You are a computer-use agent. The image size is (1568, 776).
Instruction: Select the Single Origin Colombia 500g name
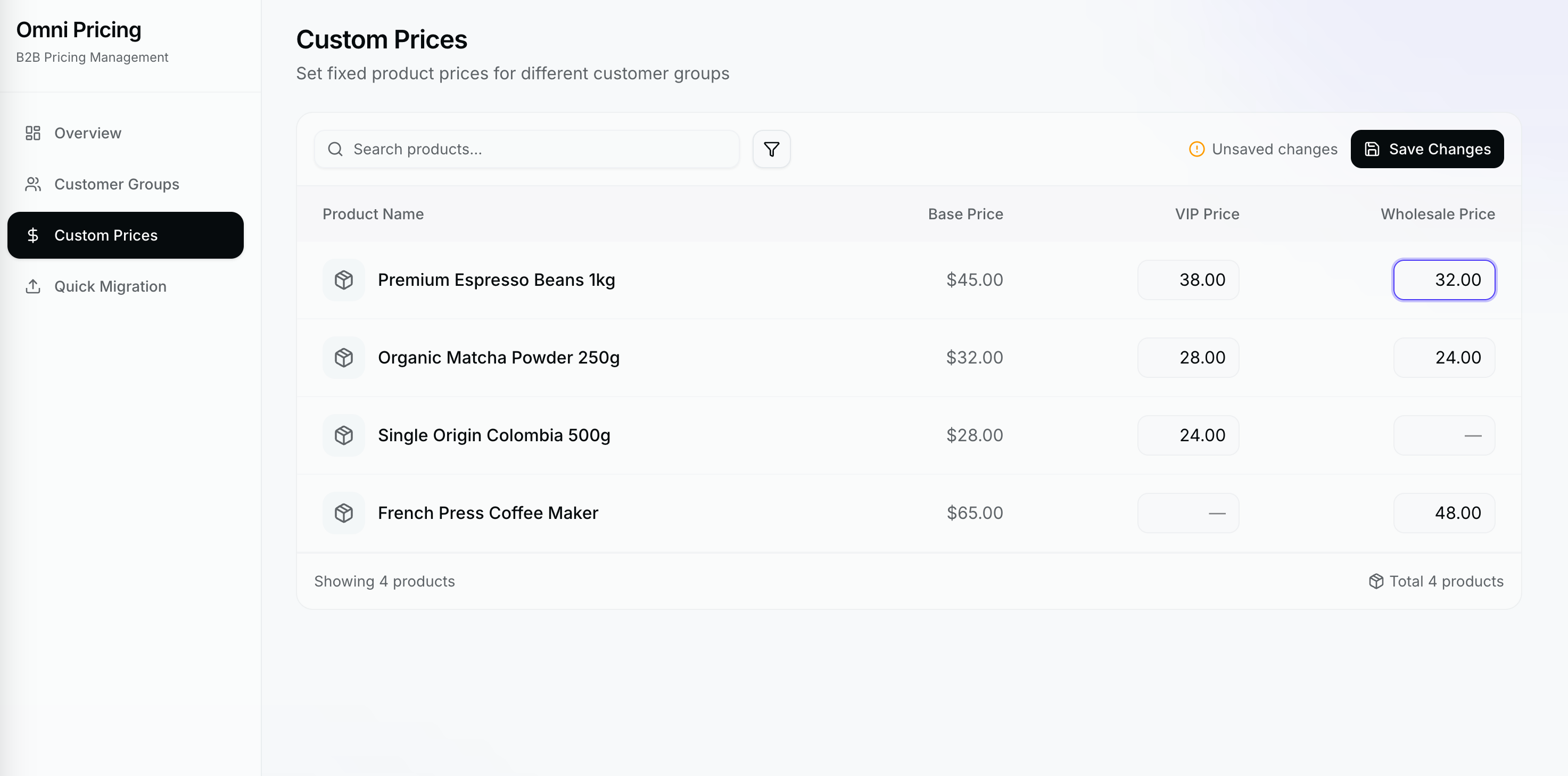coord(494,436)
